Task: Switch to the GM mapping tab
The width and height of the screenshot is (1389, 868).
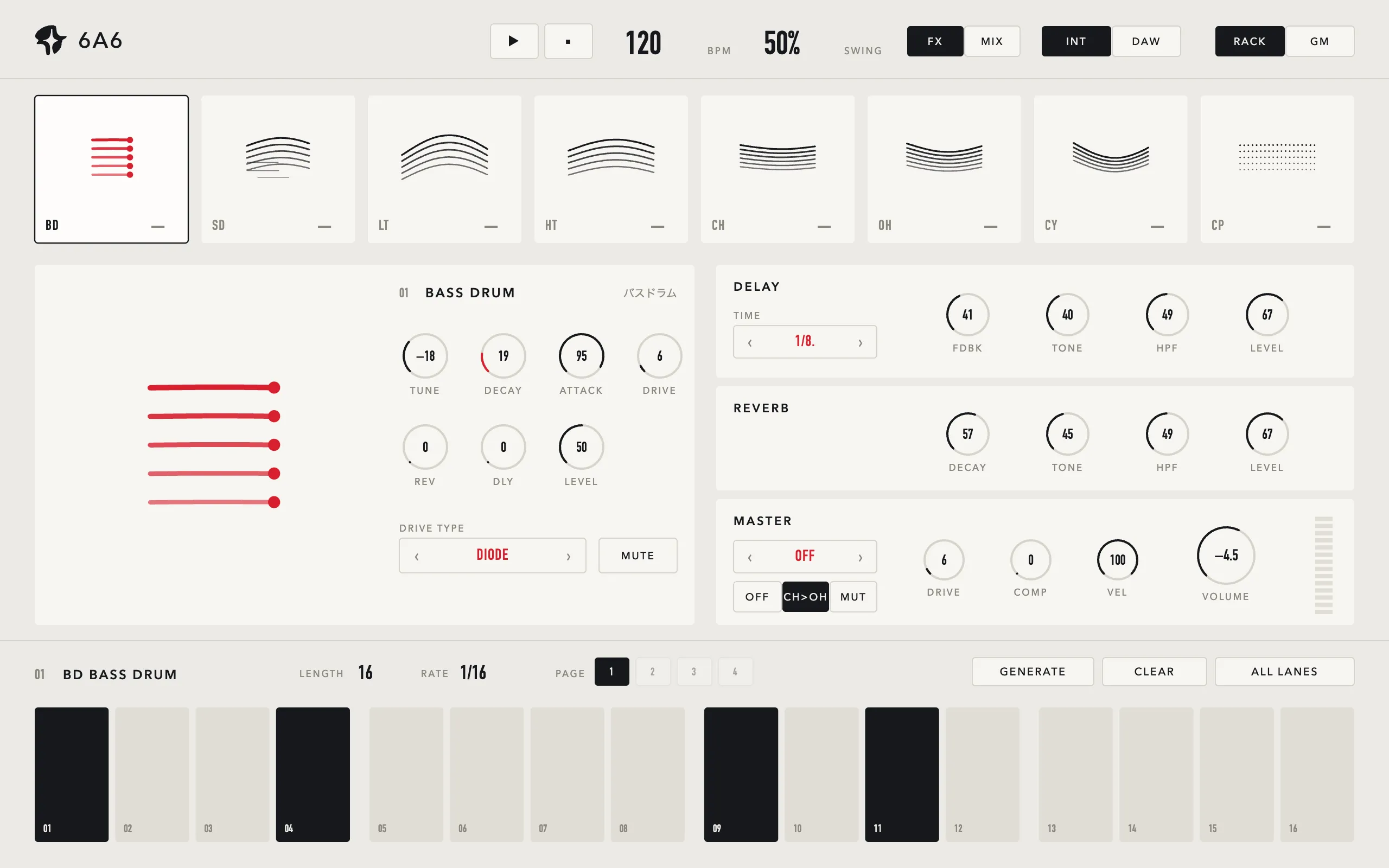Action: 1320,41
